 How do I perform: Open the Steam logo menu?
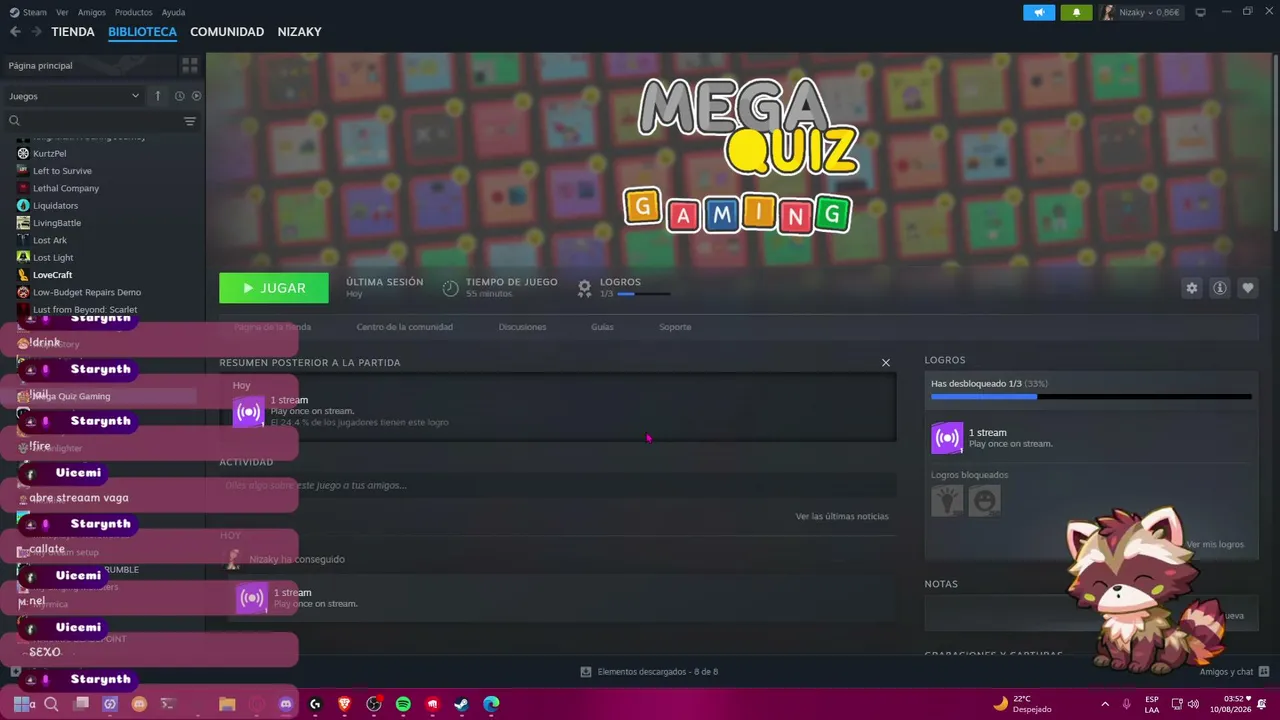(28, 12)
